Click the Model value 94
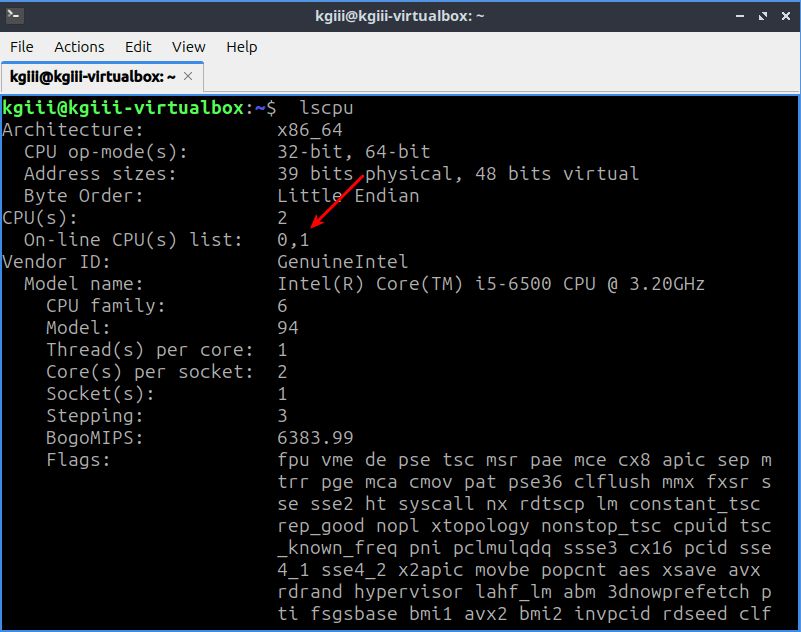801x632 pixels. 288,327
